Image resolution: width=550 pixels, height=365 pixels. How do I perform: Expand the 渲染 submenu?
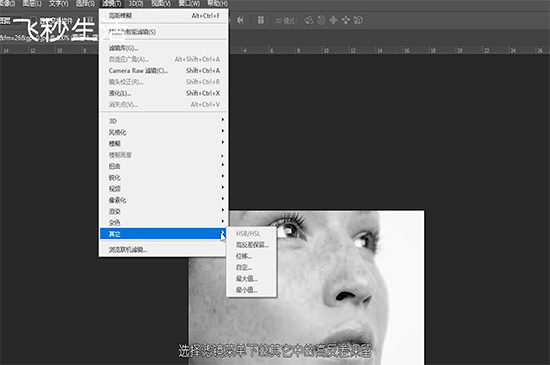(163, 211)
